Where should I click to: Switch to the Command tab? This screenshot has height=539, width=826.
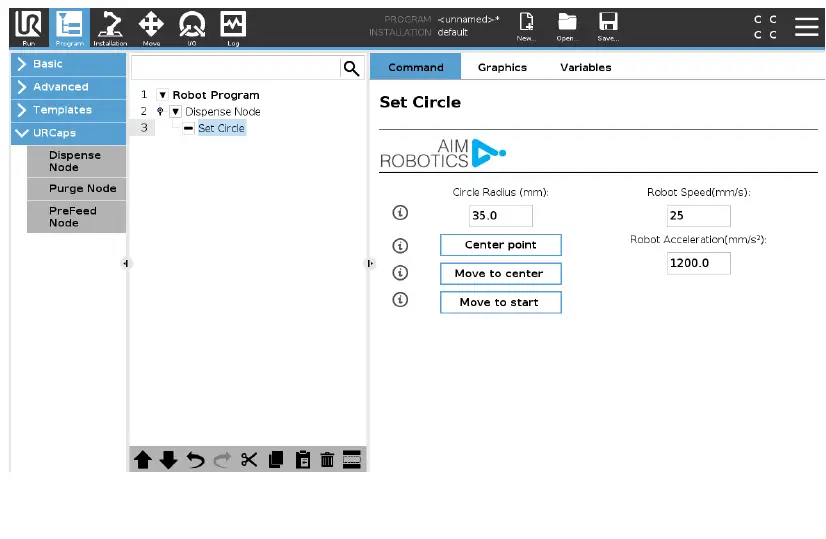point(416,67)
